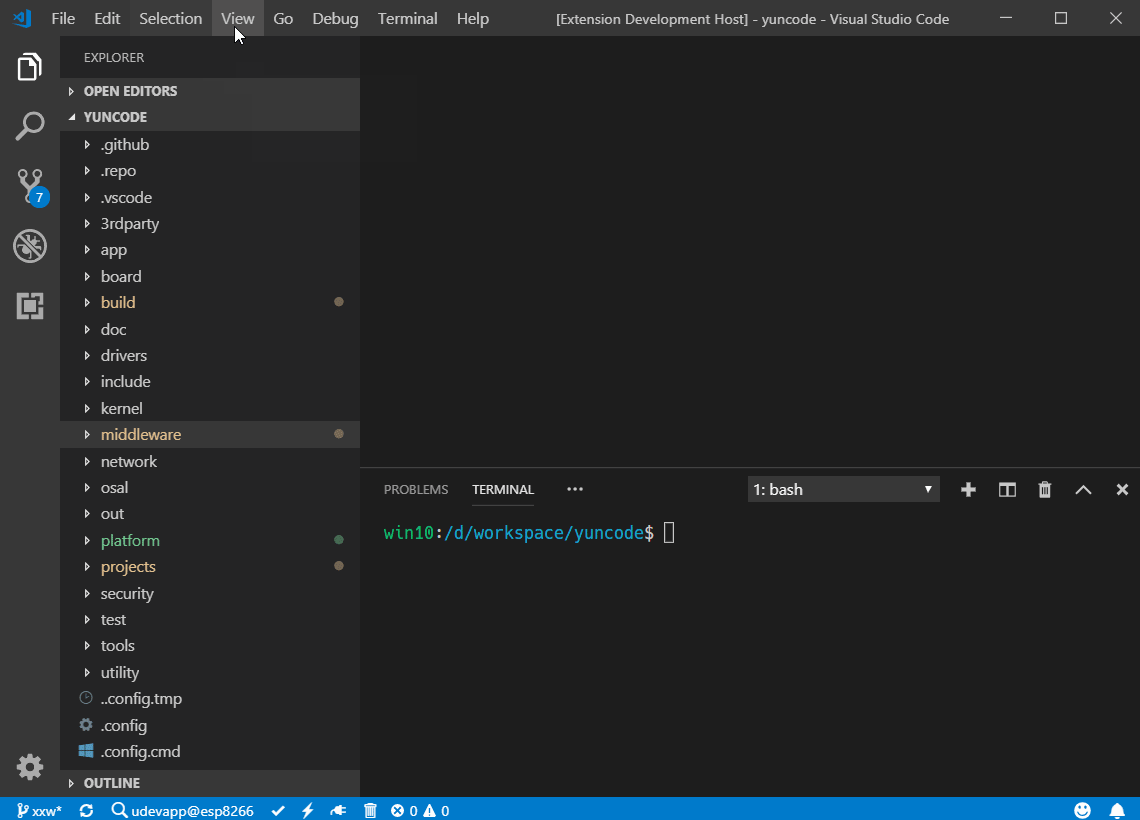The width and height of the screenshot is (1140, 820).
Task: Open the View menu
Action: (238, 18)
